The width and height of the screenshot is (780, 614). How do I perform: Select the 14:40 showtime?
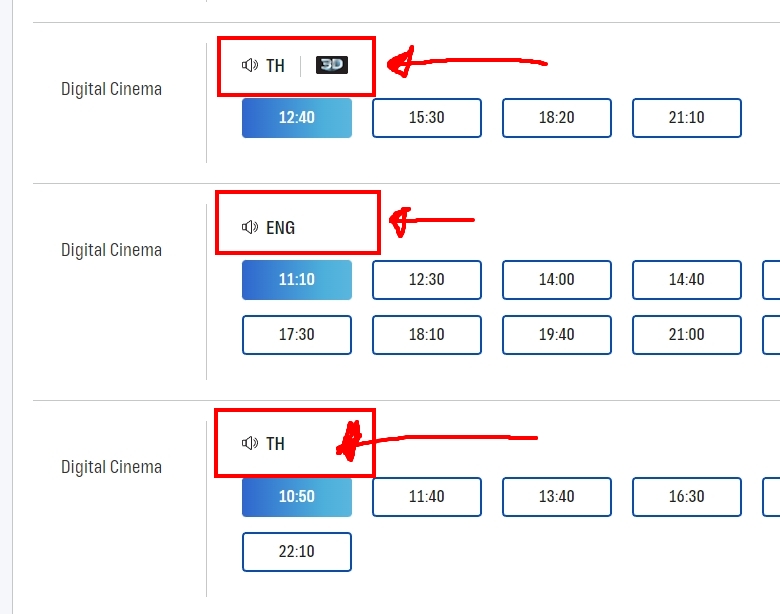686,280
